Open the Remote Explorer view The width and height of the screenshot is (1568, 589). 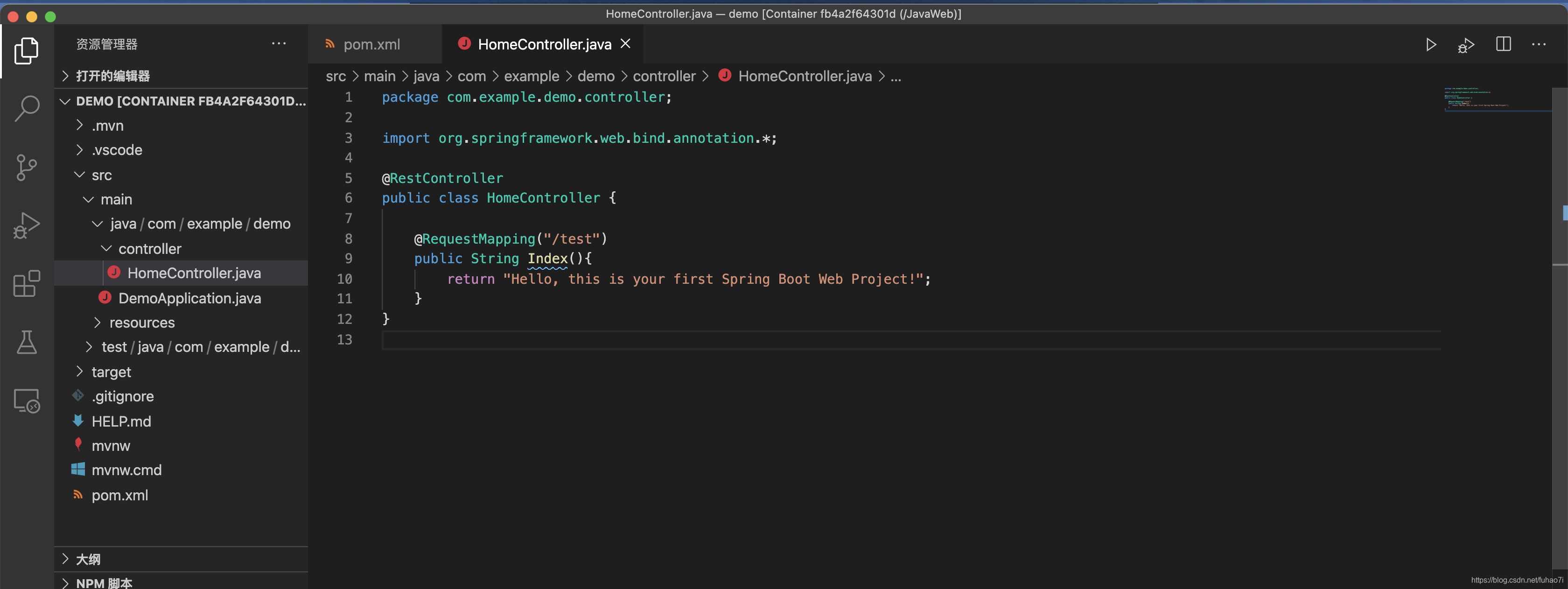coord(26,401)
